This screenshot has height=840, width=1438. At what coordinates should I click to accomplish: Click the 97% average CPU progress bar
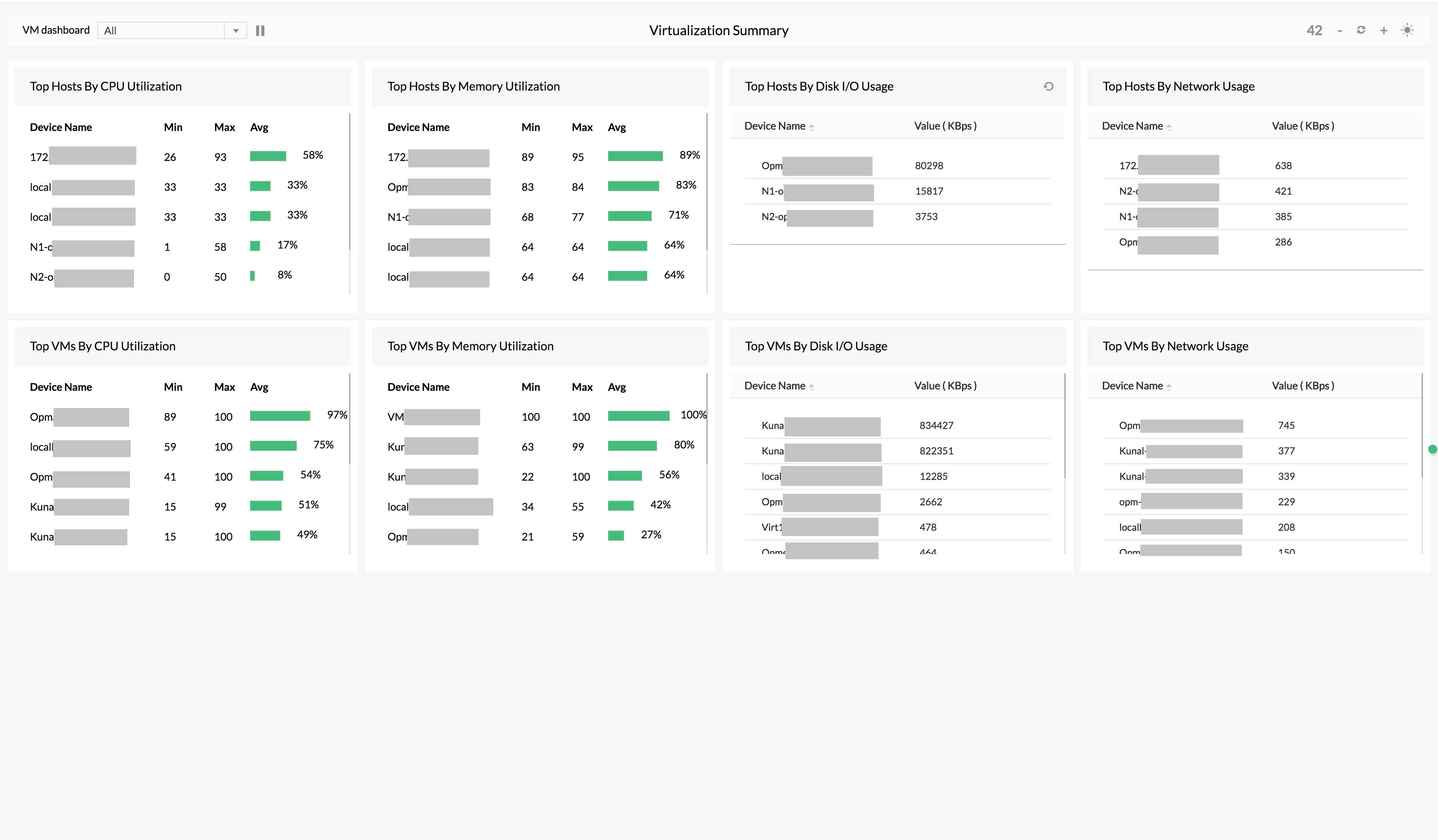tap(280, 416)
